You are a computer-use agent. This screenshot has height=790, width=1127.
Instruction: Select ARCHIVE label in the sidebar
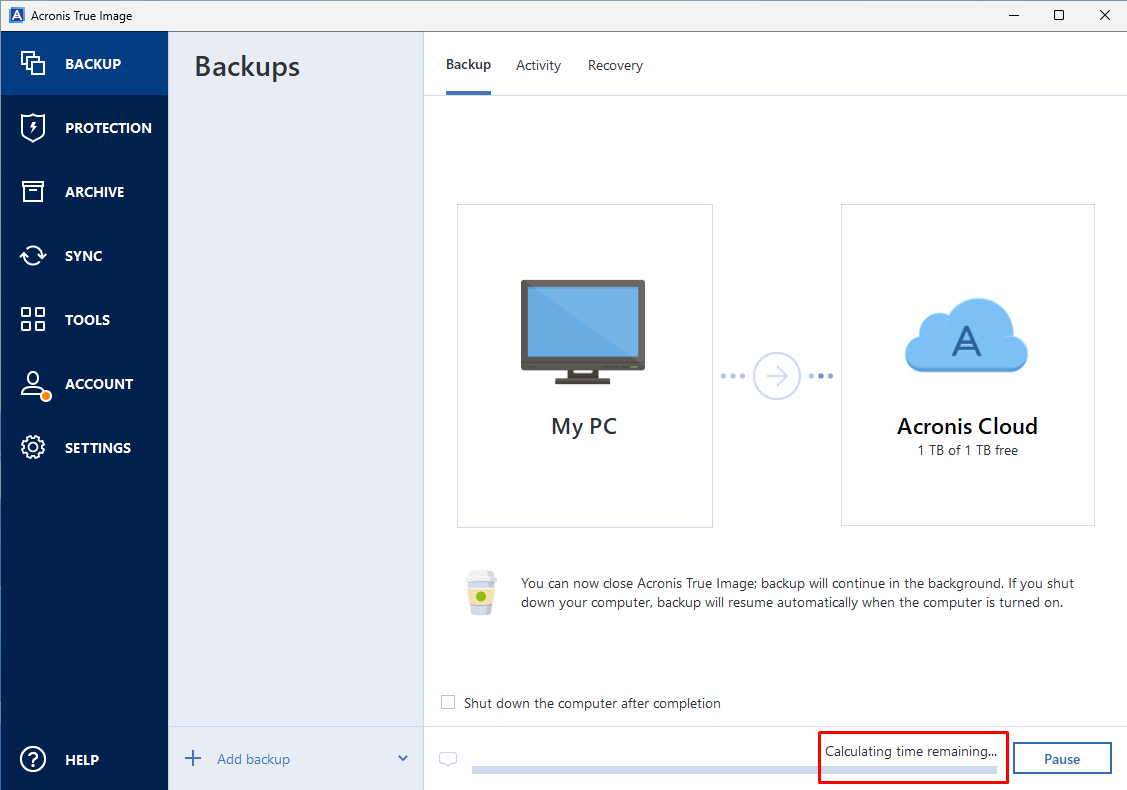click(95, 192)
